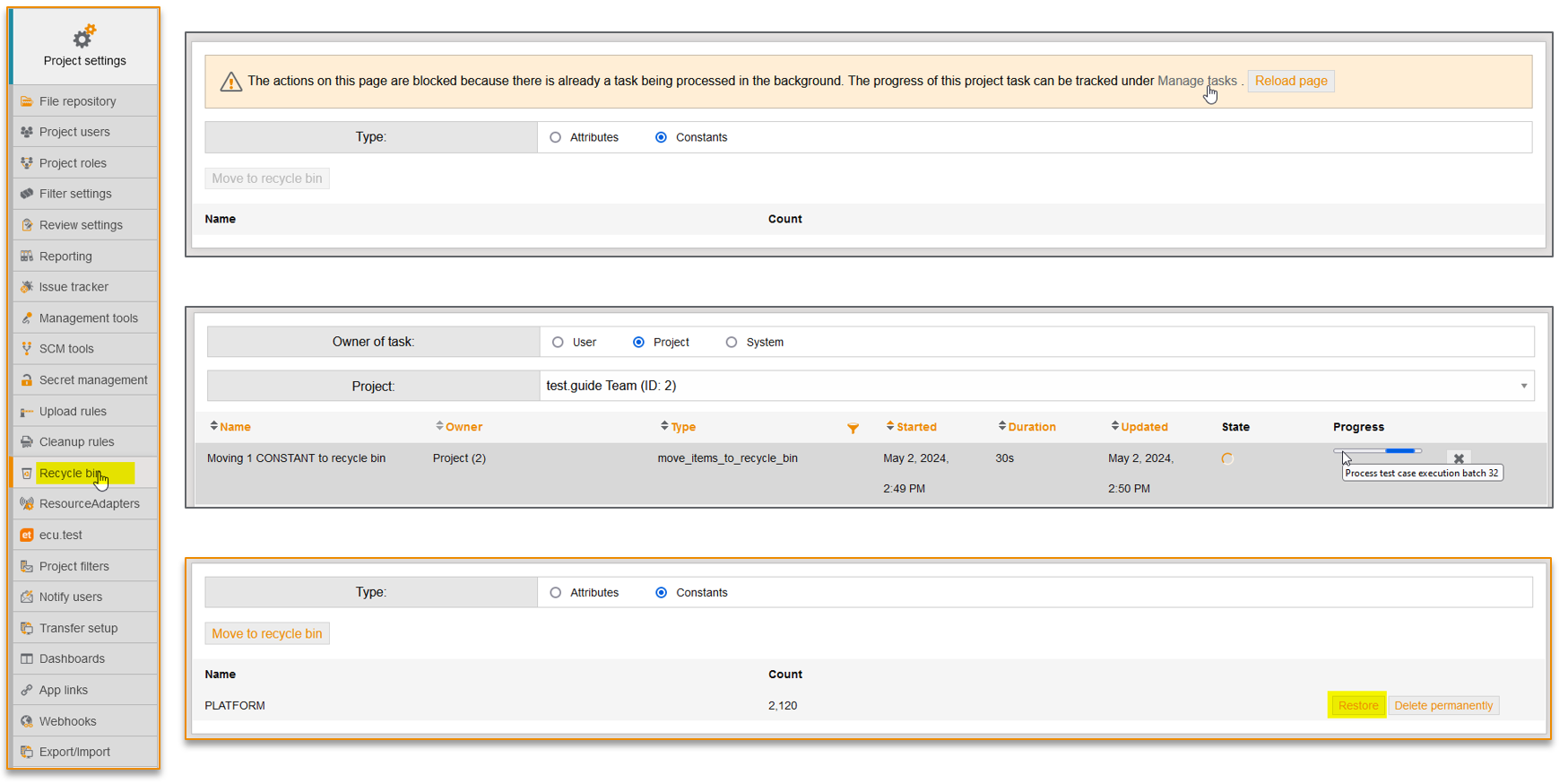Click the orange filter icon by Type column
The height and width of the screenshot is (784, 1568).
[853, 428]
